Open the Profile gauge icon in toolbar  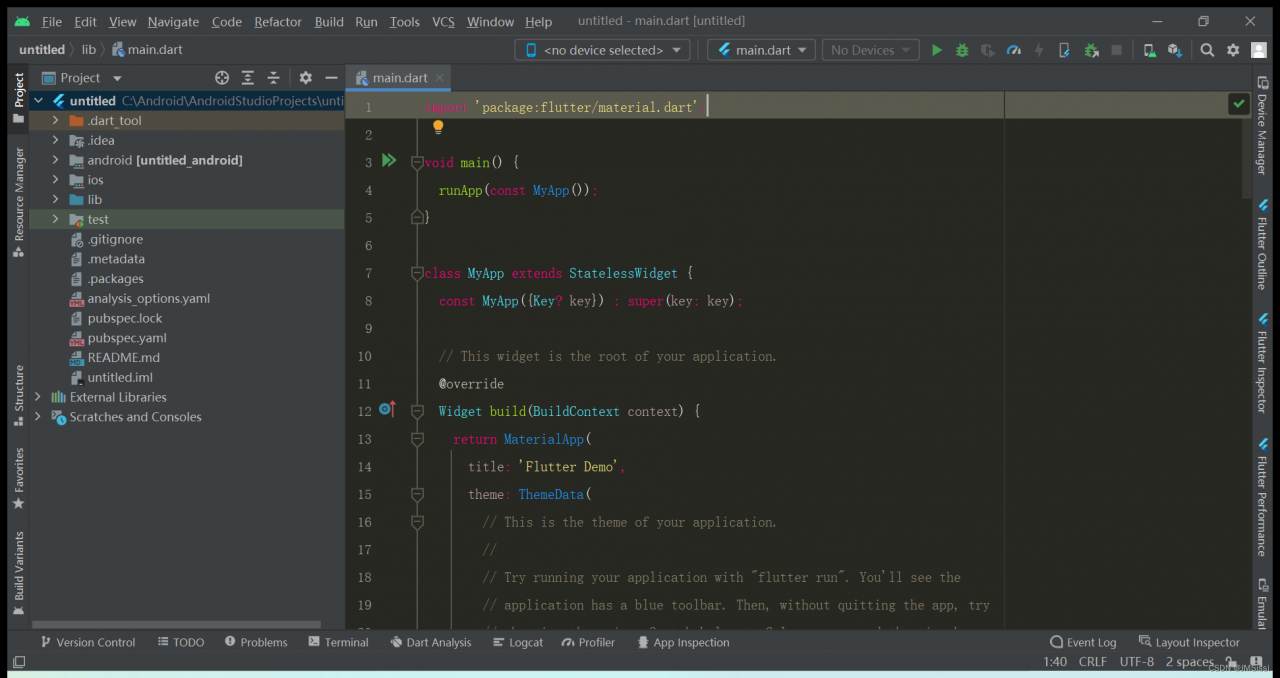click(1013, 50)
